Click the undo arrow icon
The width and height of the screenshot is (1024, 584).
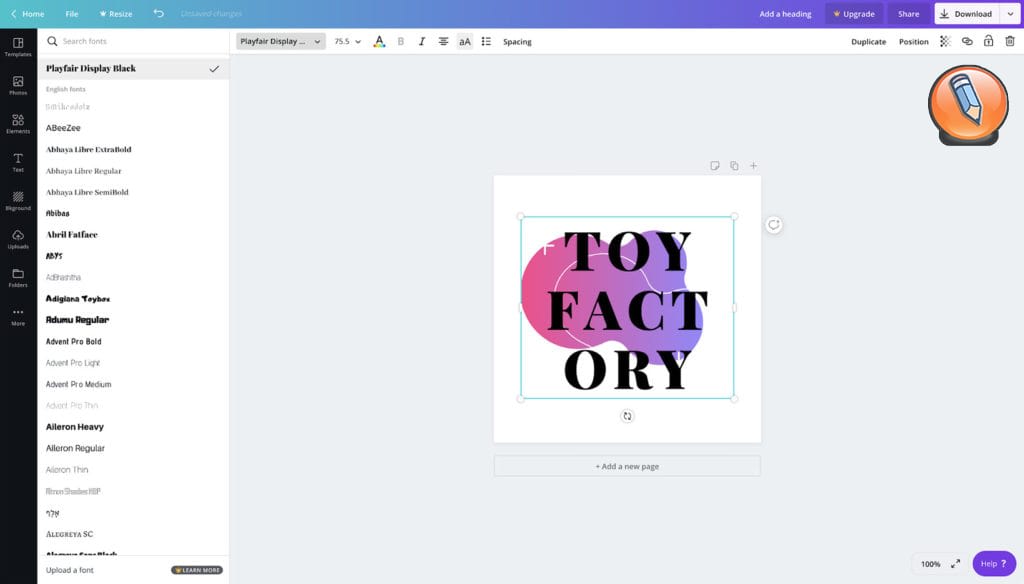click(x=158, y=13)
